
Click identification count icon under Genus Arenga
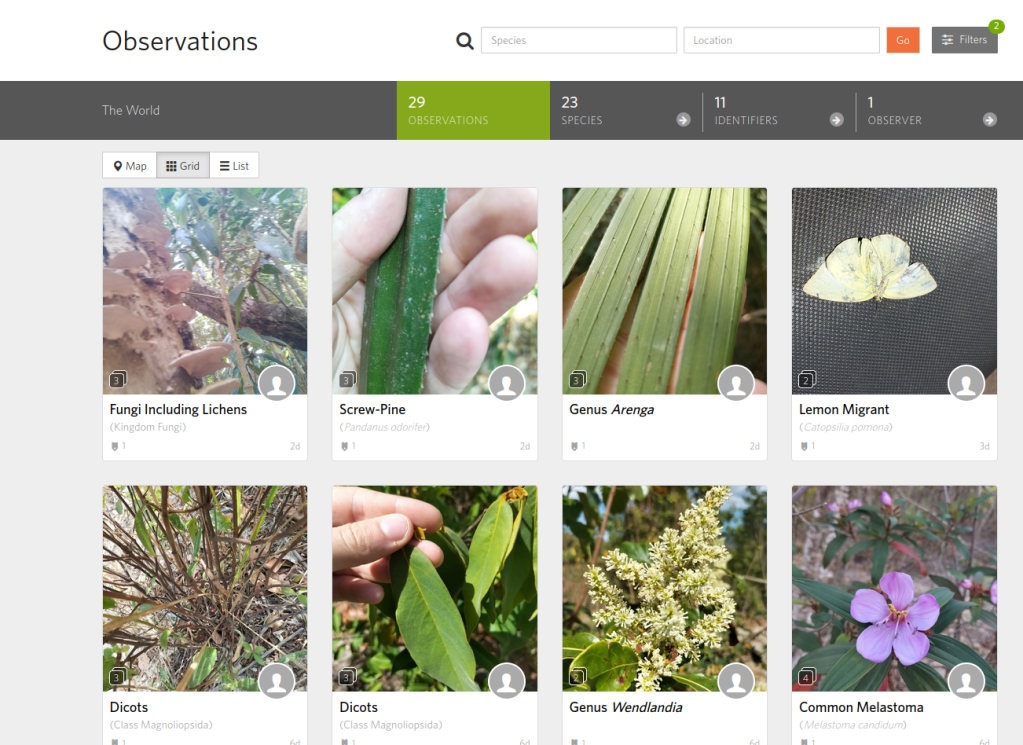tap(575, 446)
